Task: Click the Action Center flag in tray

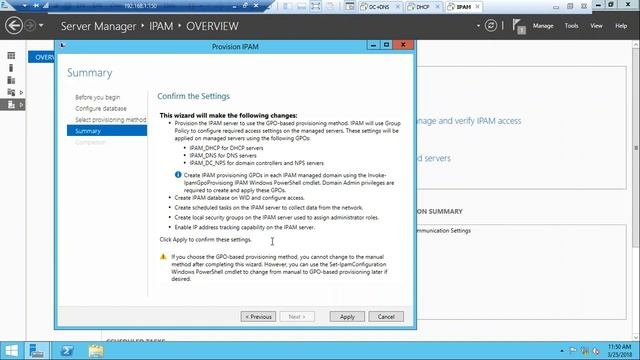Action: pos(573,351)
